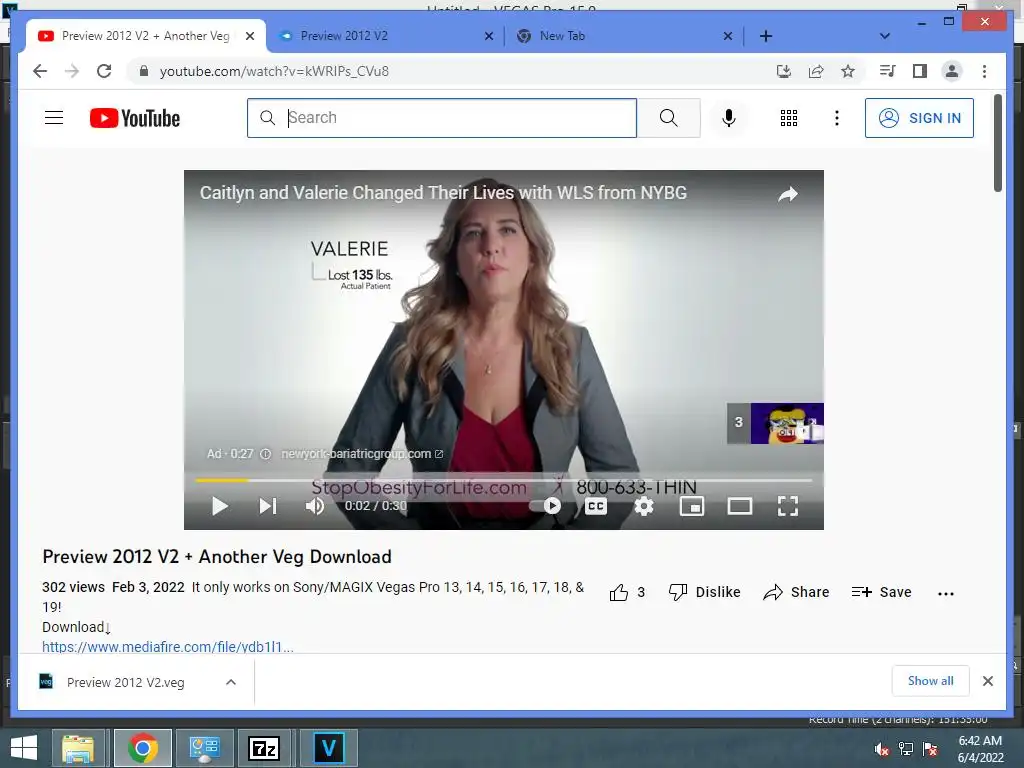1024x768 pixels.
Task: Click muted volume tray icon
Action: pyautogui.click(x=881, y=749)
